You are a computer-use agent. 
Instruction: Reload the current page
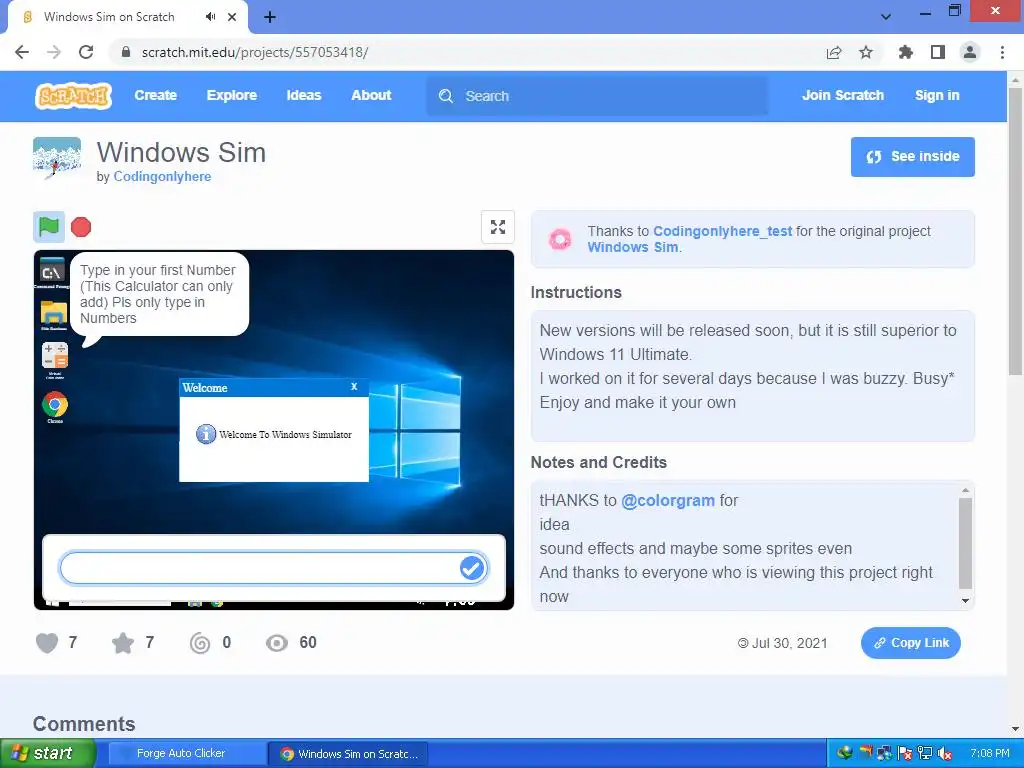pos(86,52)
